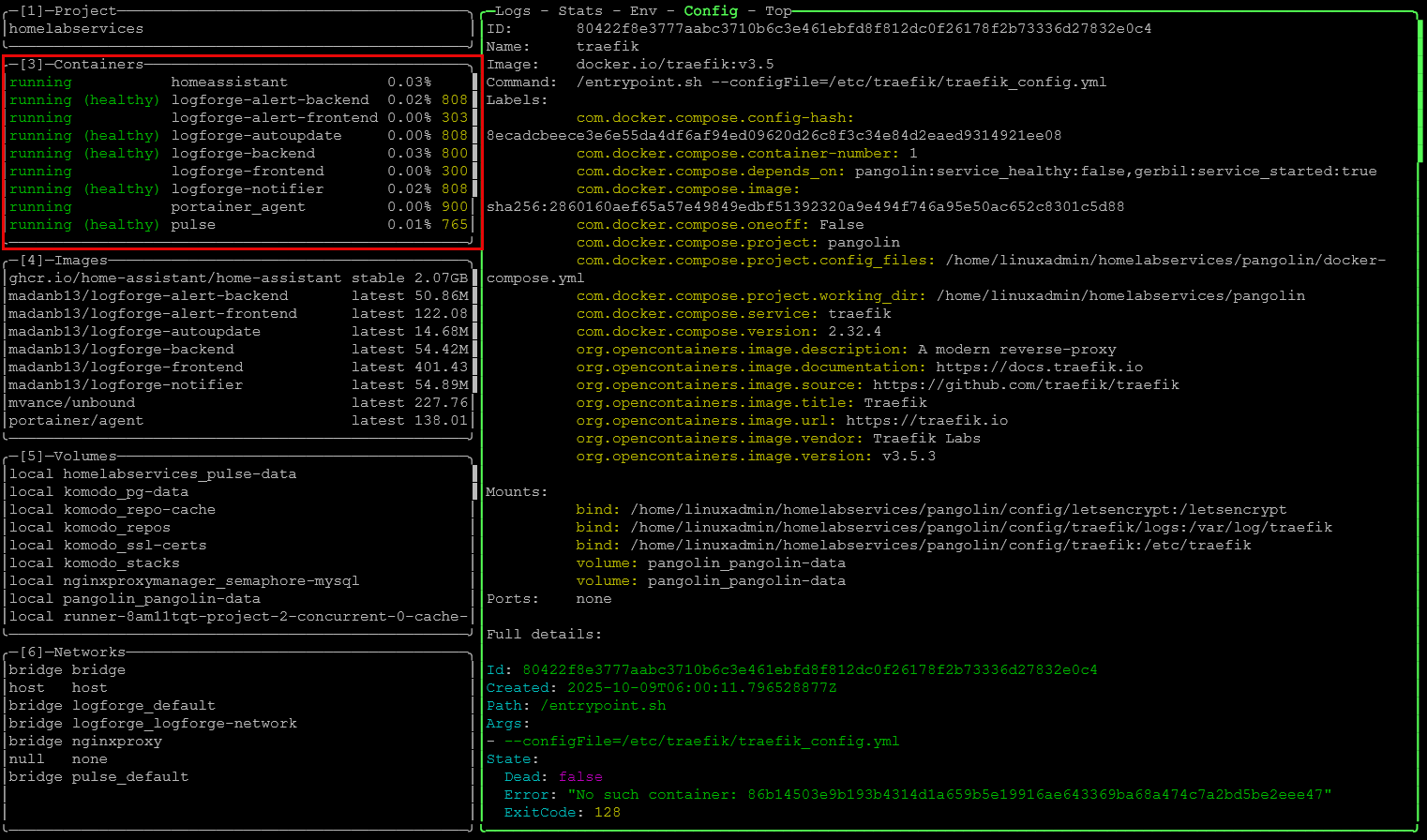Focus the [6] Networks panel title

point(72,652)
